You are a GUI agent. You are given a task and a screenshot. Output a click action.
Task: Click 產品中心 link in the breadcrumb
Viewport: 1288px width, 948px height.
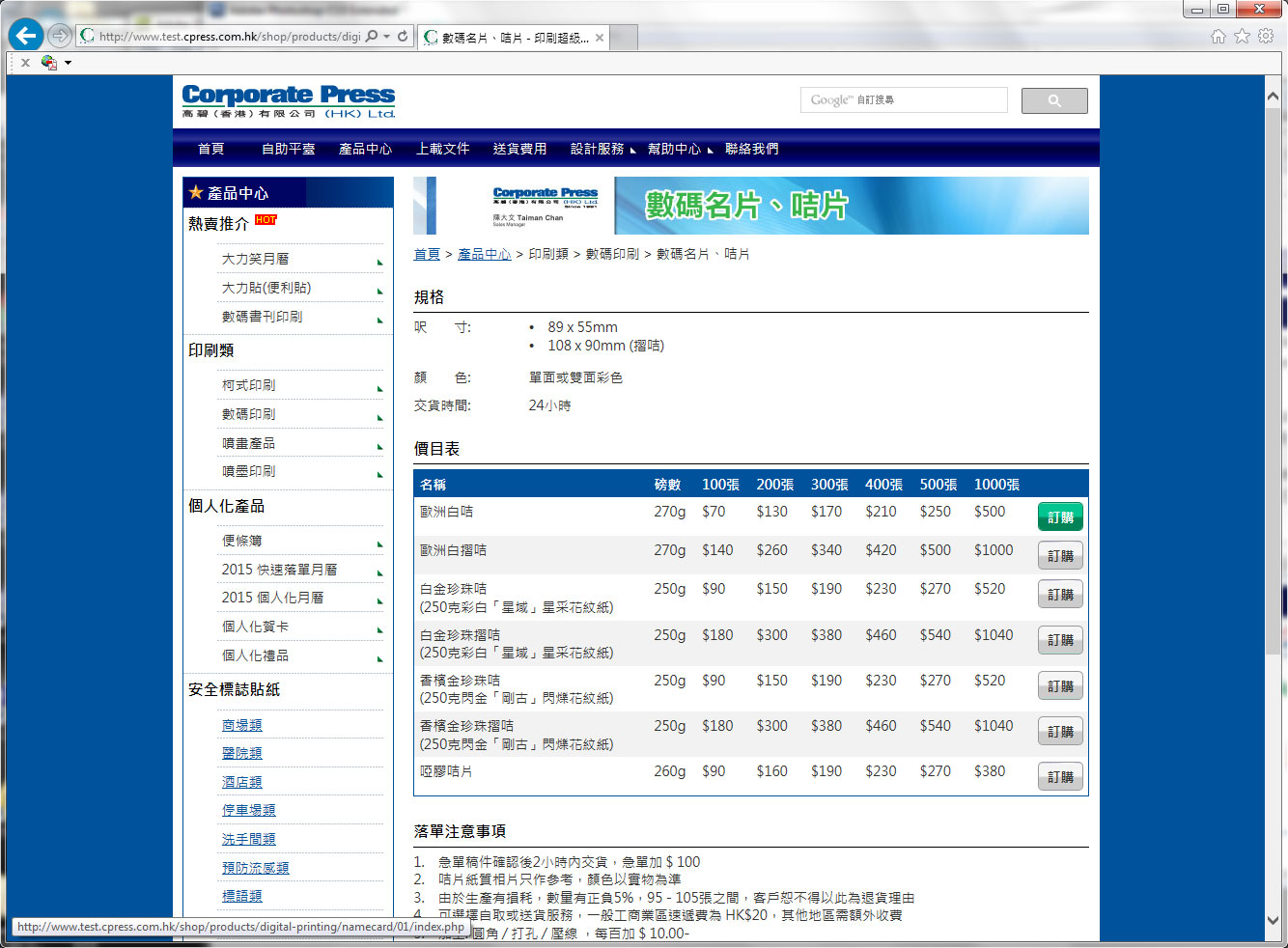pos(484,254)
